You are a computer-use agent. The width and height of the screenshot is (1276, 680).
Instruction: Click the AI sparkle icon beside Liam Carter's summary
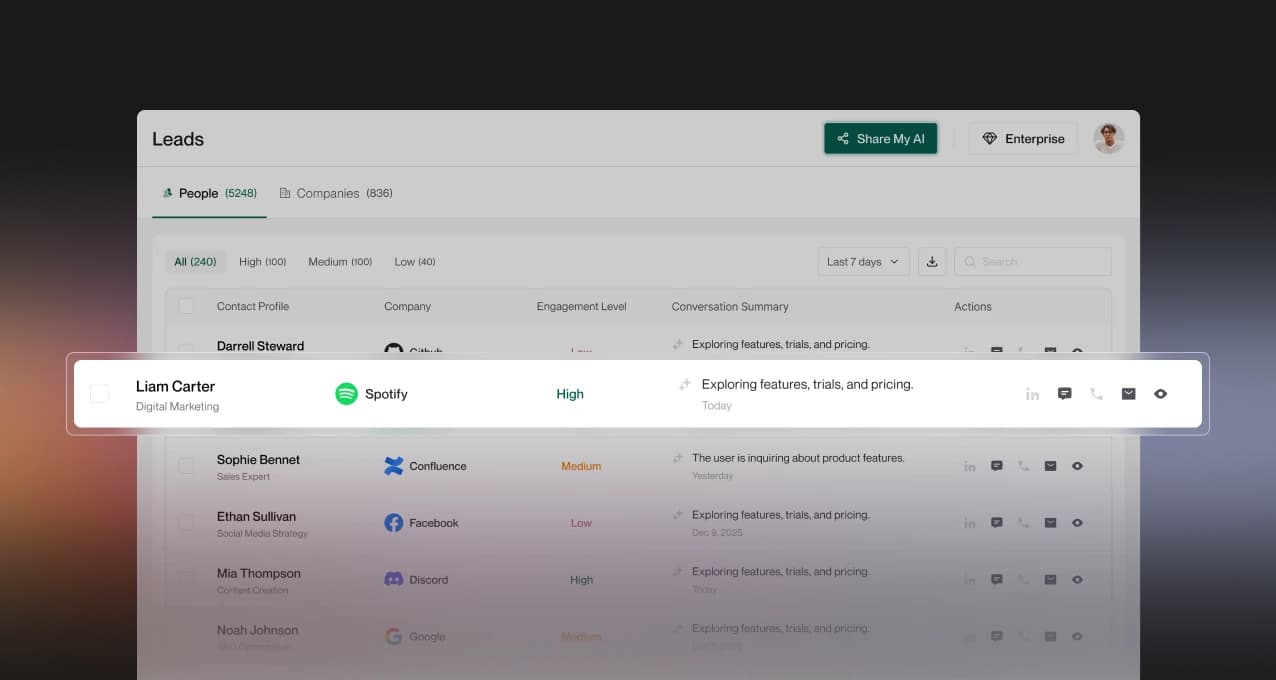click(x=684, y=384)
